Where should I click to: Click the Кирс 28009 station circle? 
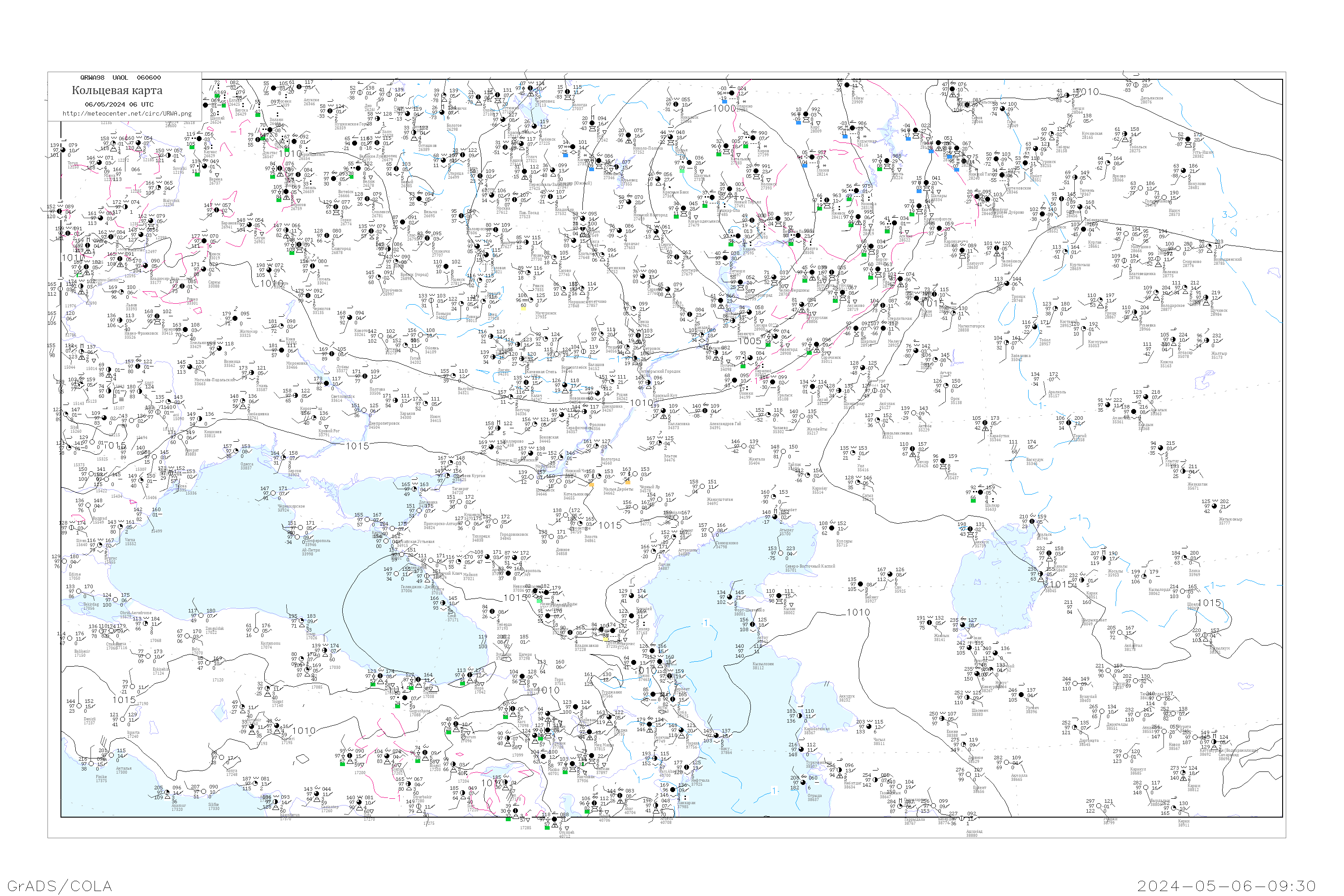click(x=806, y=114)
